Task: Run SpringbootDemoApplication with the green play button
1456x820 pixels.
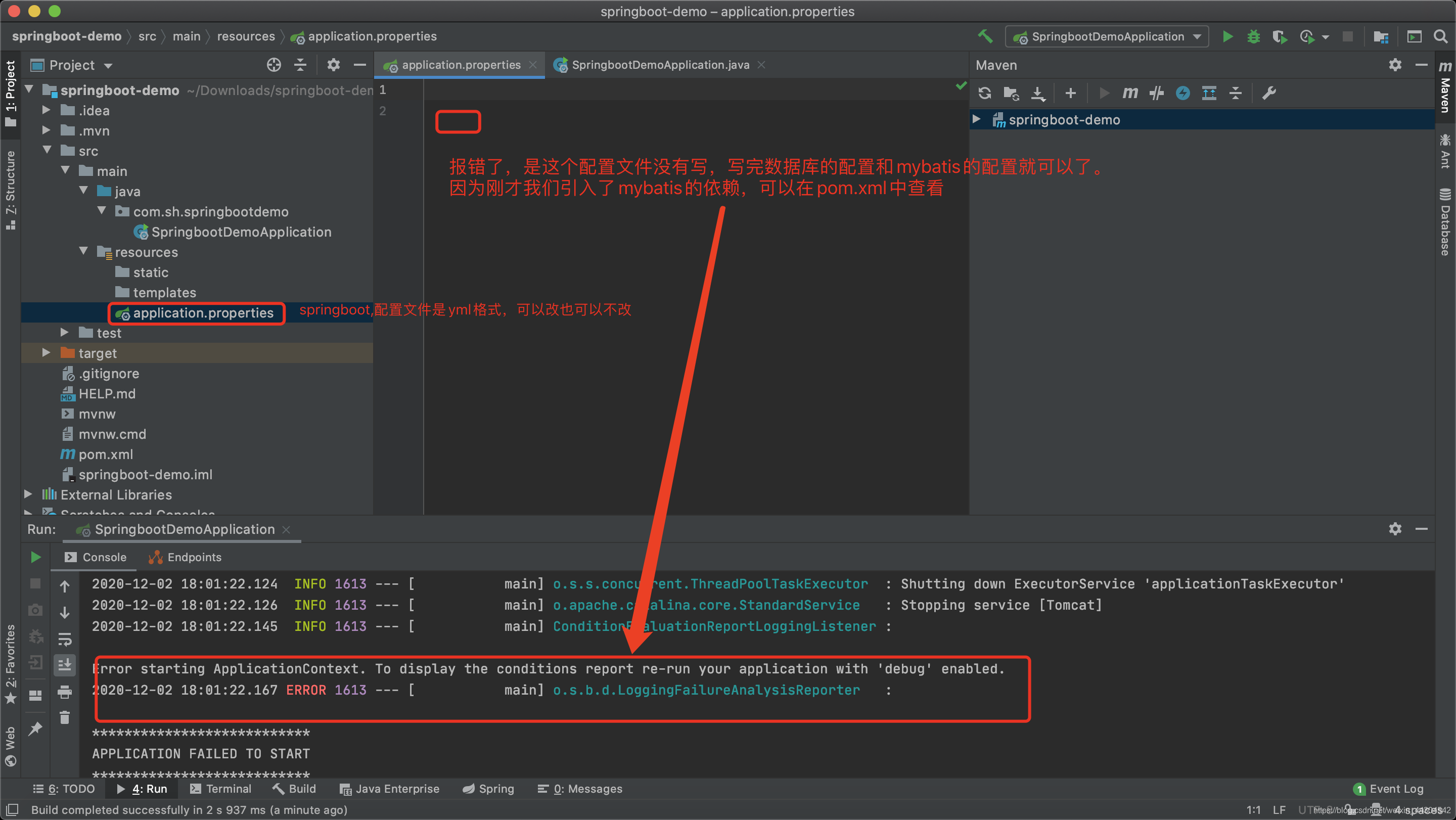Action: click(1227, 37)
